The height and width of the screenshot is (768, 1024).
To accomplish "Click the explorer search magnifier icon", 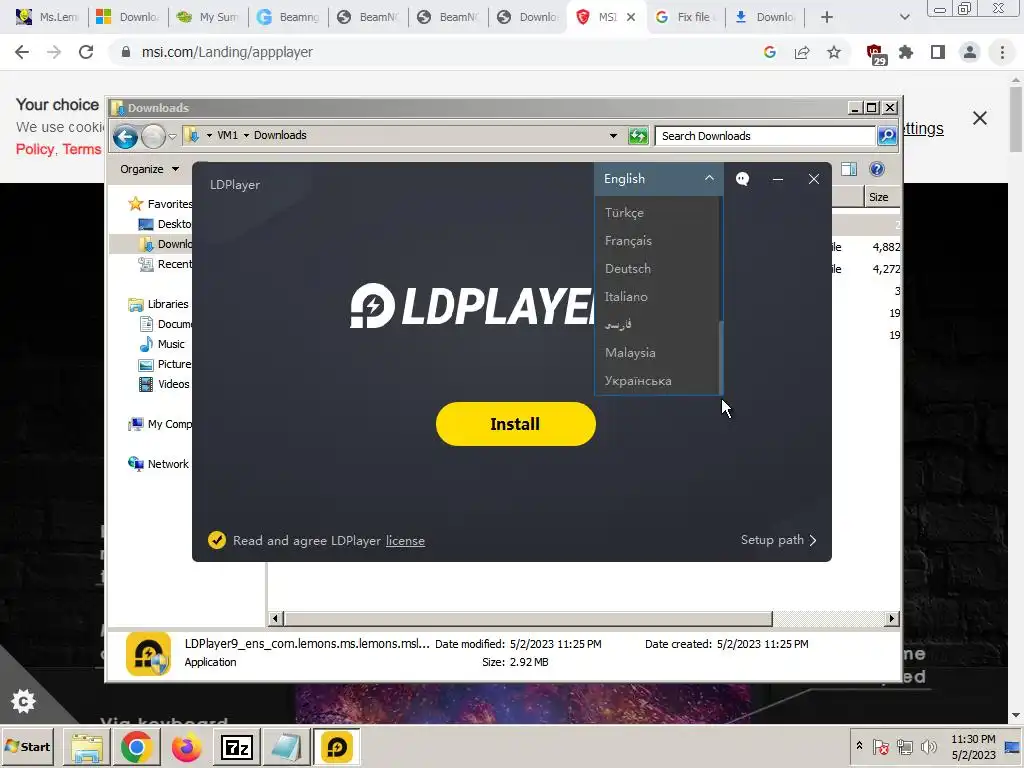I will (x=887, y=136).
